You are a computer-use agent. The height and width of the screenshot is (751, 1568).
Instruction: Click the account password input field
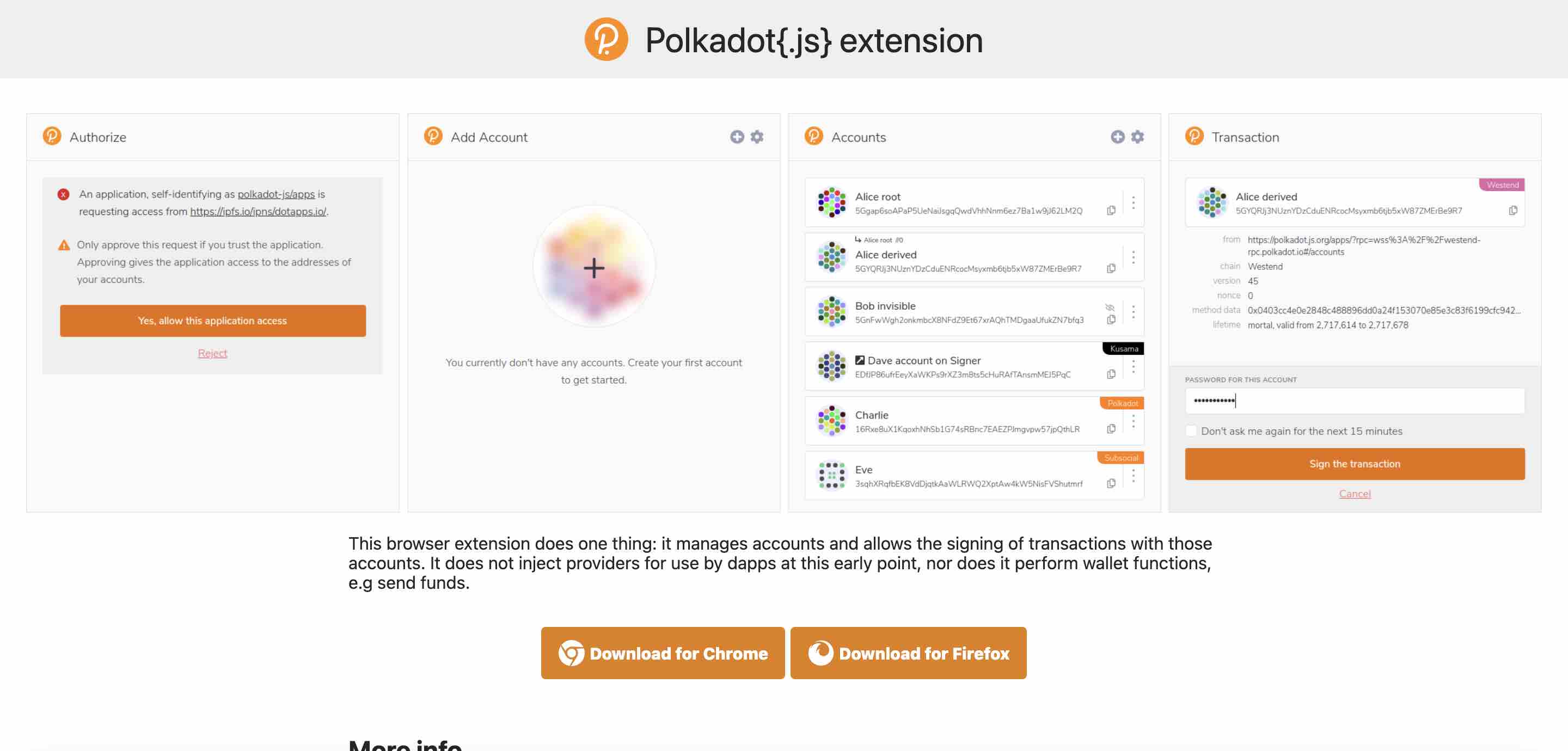coord(1355,401)
